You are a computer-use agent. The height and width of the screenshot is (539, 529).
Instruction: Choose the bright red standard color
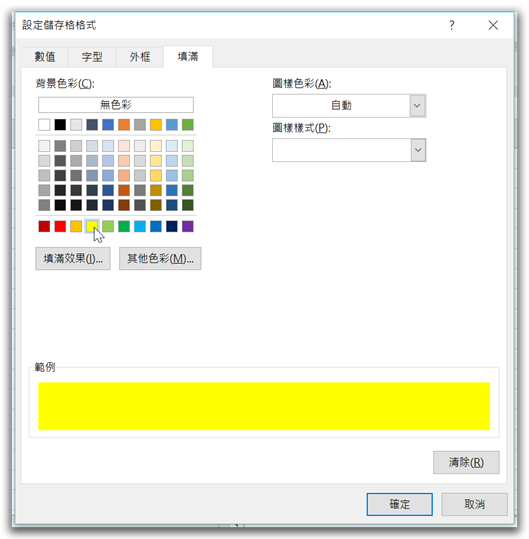click(60, 226)
